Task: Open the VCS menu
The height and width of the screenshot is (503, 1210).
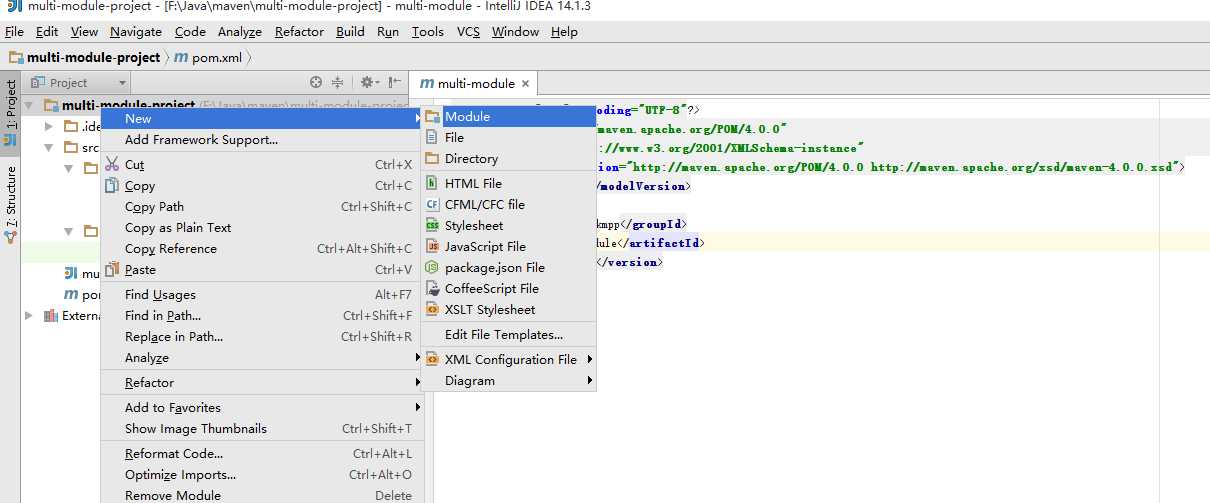Action: [x=469, y=31]
